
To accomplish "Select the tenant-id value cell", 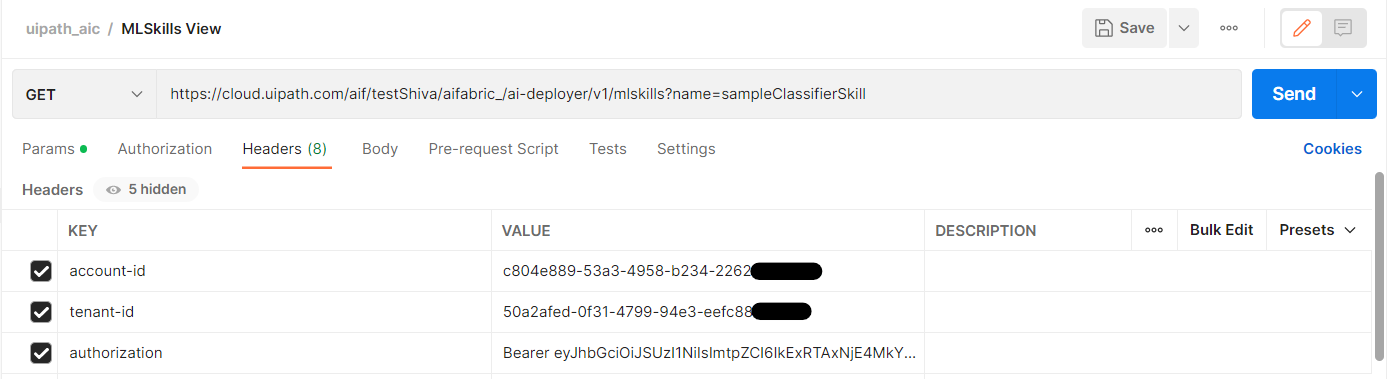I will tap(708, 312).
